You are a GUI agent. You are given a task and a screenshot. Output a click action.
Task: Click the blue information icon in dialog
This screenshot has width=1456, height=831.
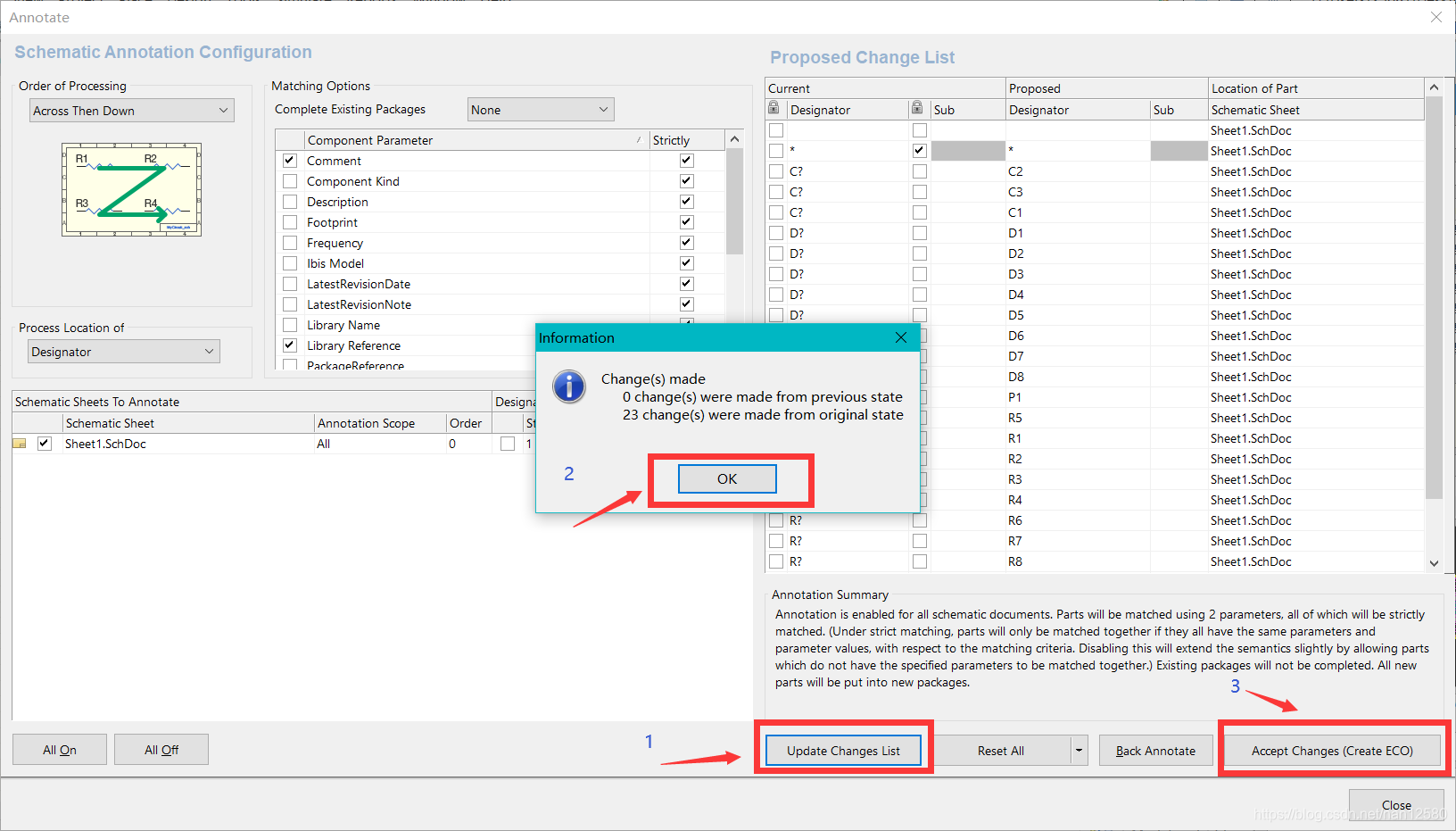coord(569,386)
